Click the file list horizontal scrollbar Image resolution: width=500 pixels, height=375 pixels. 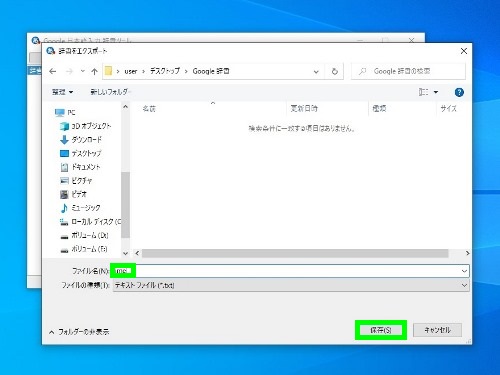click(295, 253)
